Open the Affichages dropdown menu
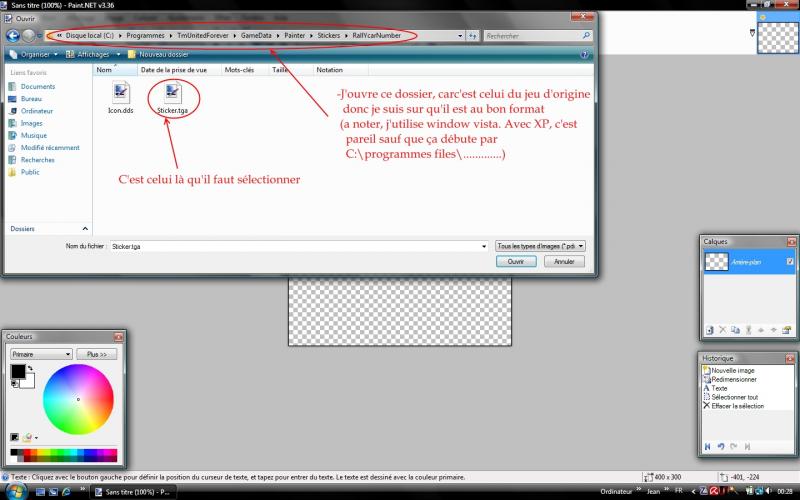800x500 pixels. click(93, 54)
